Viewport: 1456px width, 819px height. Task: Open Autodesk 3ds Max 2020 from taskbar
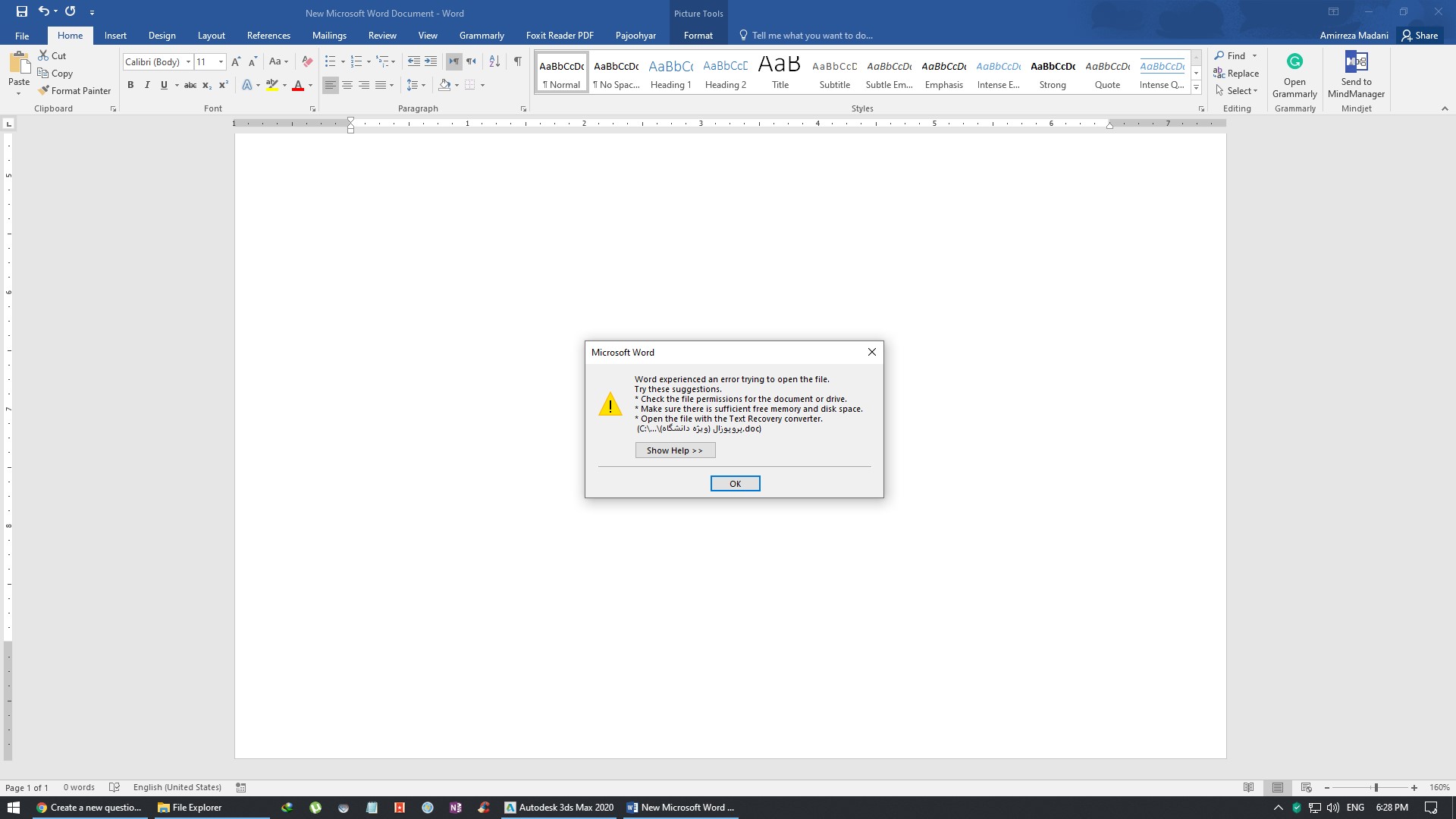coord(560,808)
